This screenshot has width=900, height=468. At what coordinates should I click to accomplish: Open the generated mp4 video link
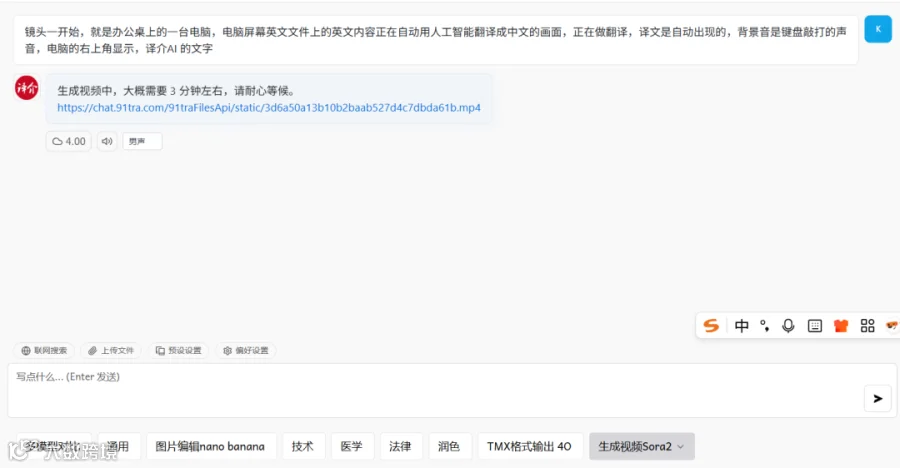[269, 107]
